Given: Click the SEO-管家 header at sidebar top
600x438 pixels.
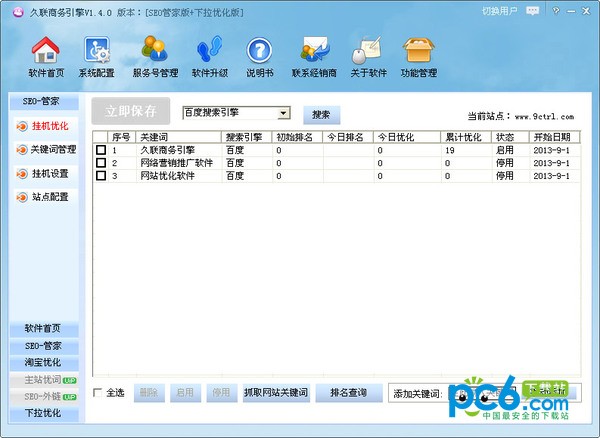Looking at the screenshot, I should [x=44, y=101].
